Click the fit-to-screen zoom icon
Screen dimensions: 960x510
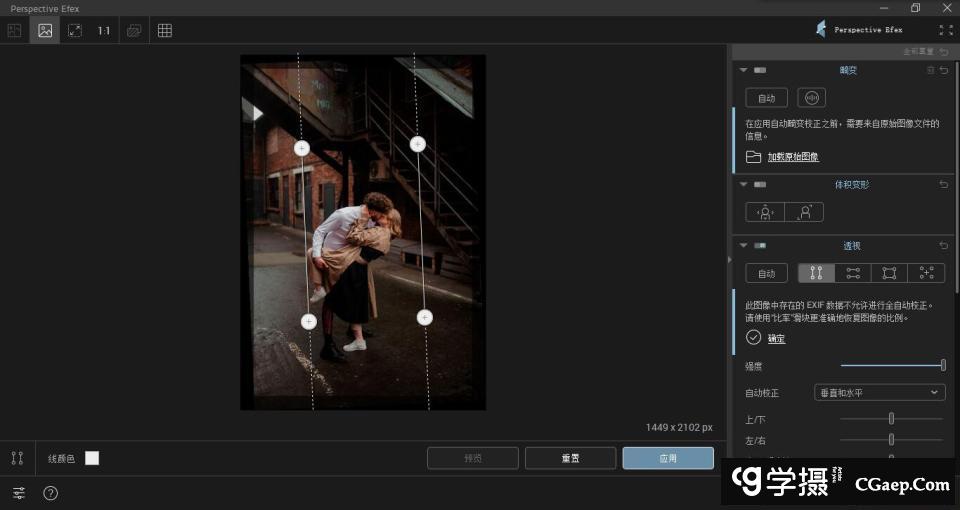(75, 30)
